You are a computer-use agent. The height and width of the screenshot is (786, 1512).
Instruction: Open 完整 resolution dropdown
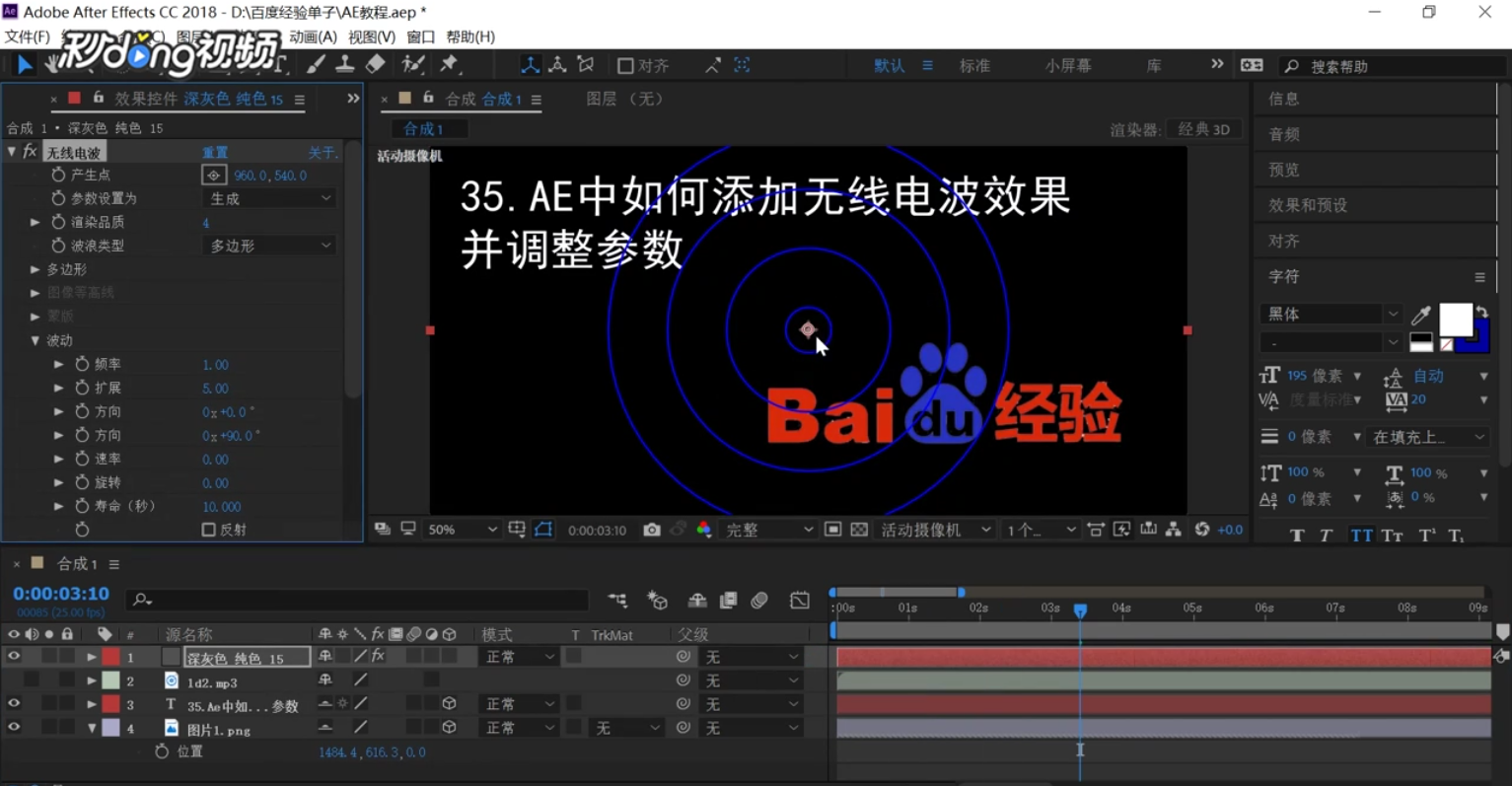pos(769,530)
